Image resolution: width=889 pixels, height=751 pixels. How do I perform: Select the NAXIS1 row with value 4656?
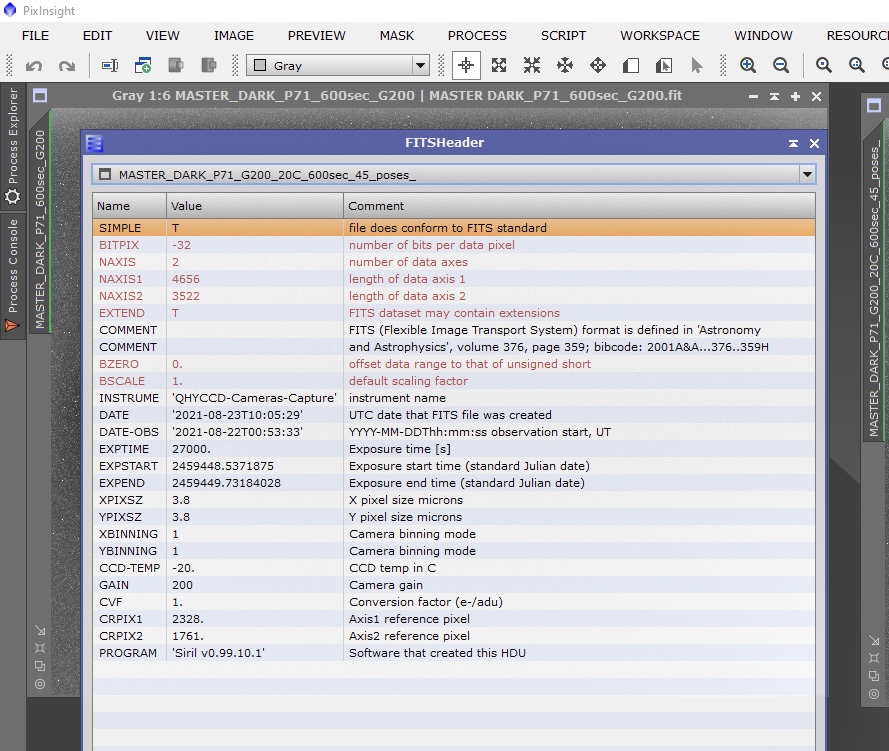coord(454,279)
